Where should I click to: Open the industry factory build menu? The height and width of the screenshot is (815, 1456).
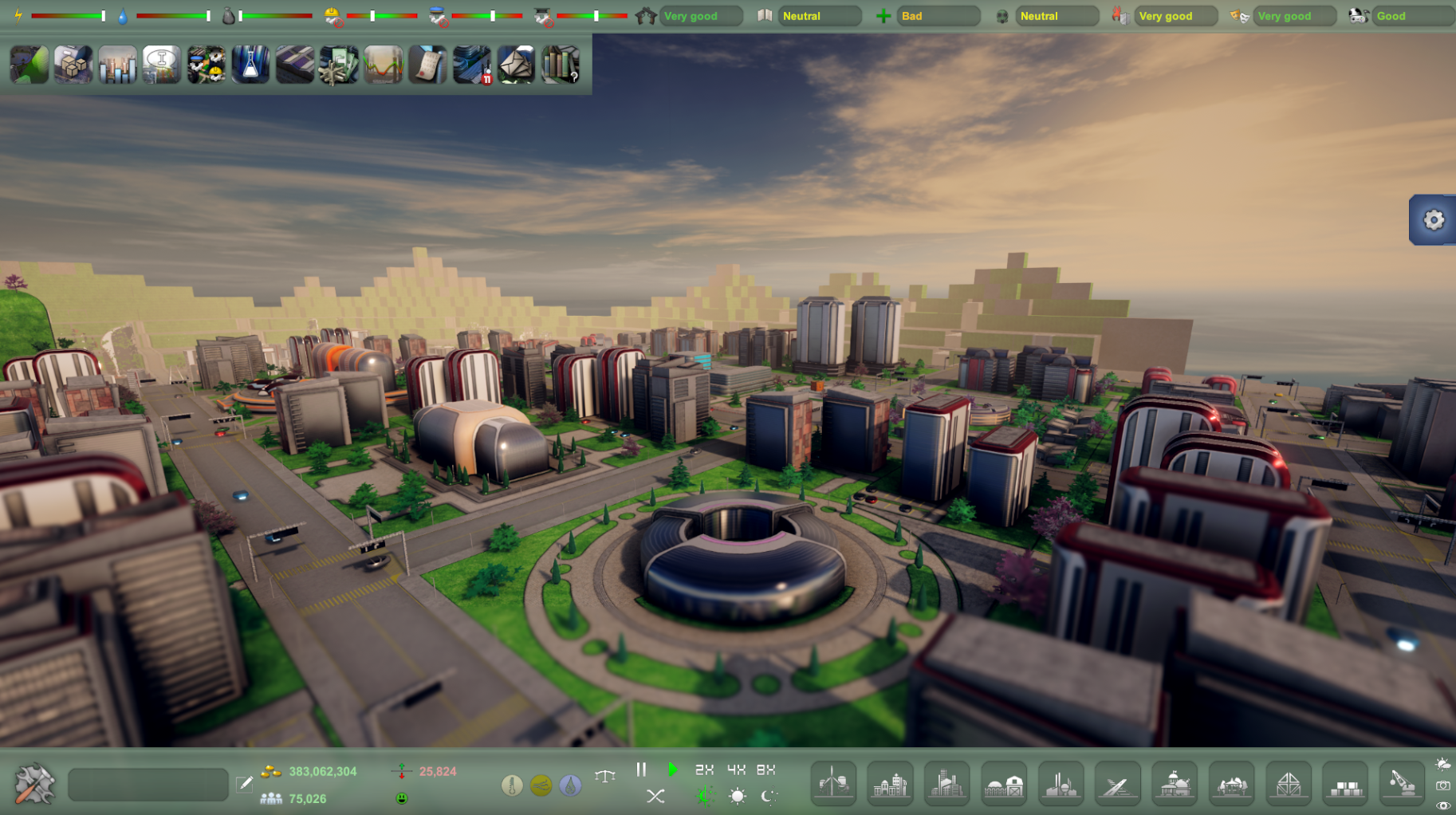[x=1061, y=784]
